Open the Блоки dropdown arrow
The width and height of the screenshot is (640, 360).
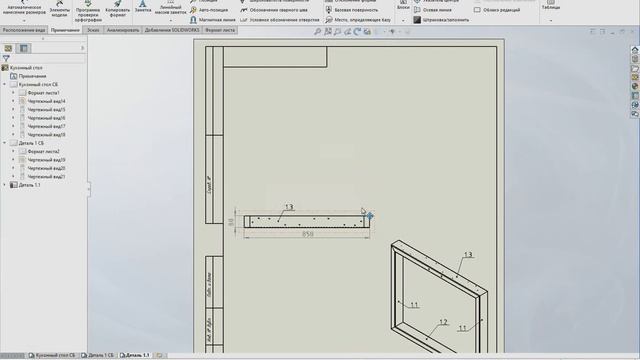click(403, 20)
